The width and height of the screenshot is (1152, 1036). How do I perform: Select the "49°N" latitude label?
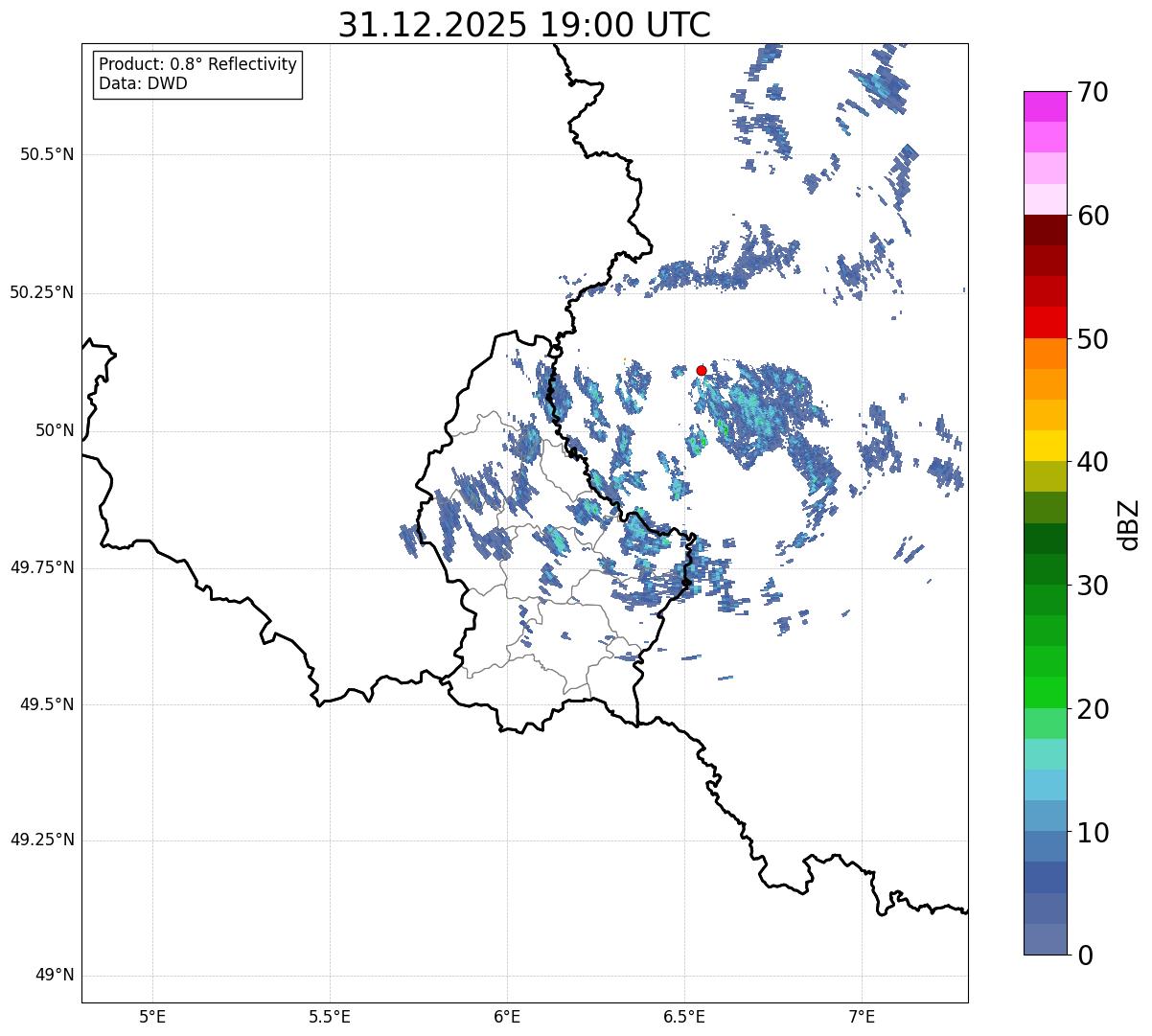pyautogui.click(x=56, y=975)
